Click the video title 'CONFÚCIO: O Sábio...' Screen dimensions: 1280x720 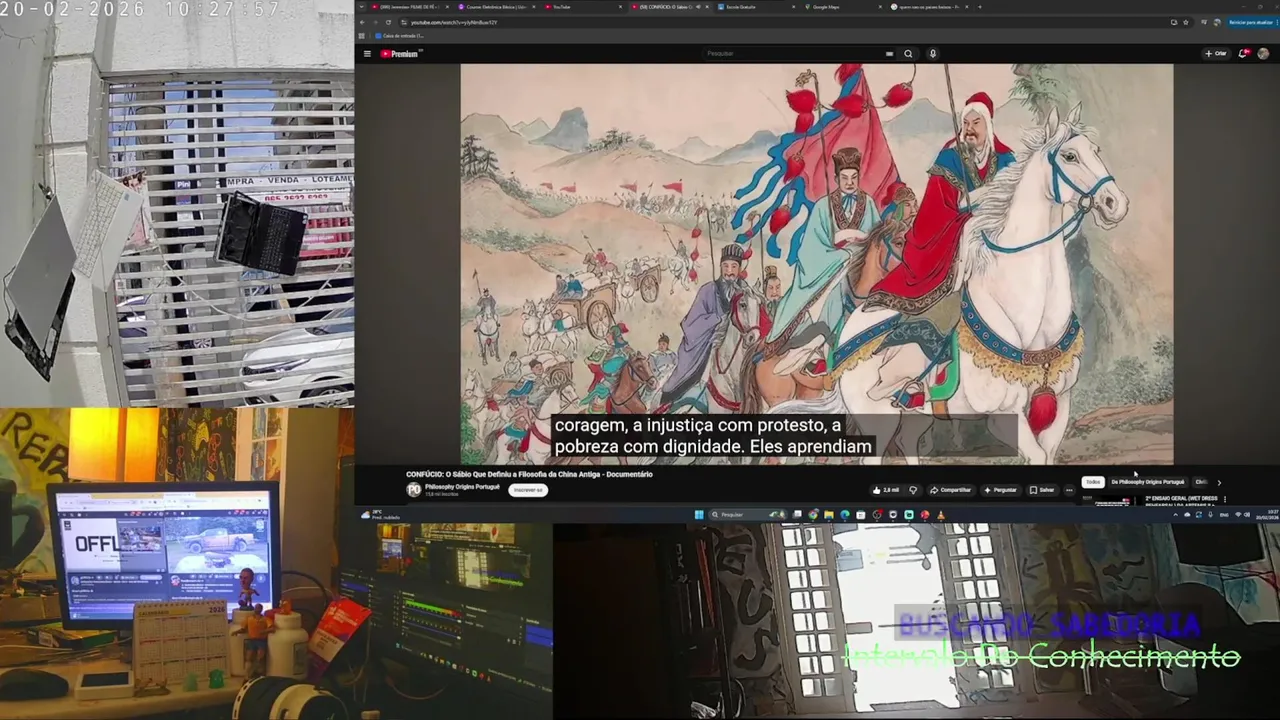tap(529, 474)
